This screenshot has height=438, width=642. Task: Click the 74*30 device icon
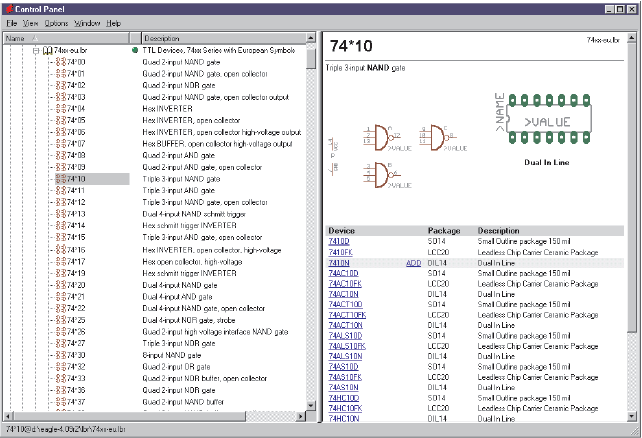click(x=61, y=355)
